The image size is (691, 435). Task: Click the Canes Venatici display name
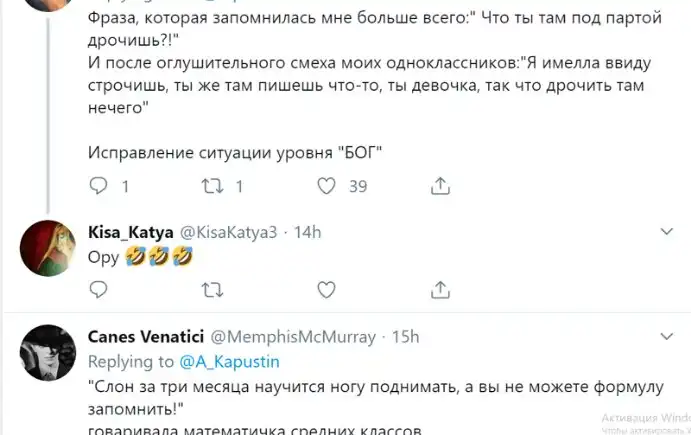click(x=144, y=337)
